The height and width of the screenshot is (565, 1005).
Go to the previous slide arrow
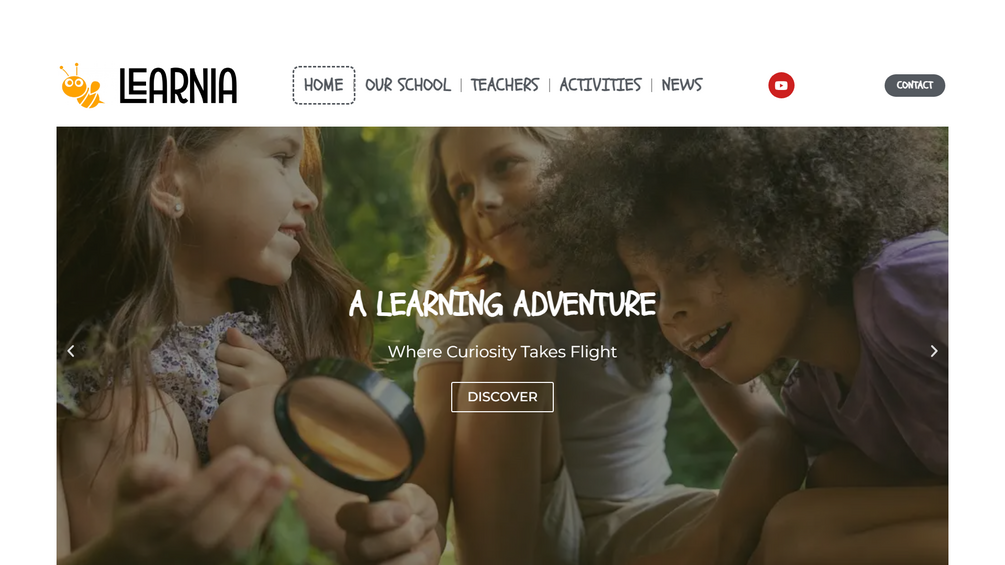71,351
